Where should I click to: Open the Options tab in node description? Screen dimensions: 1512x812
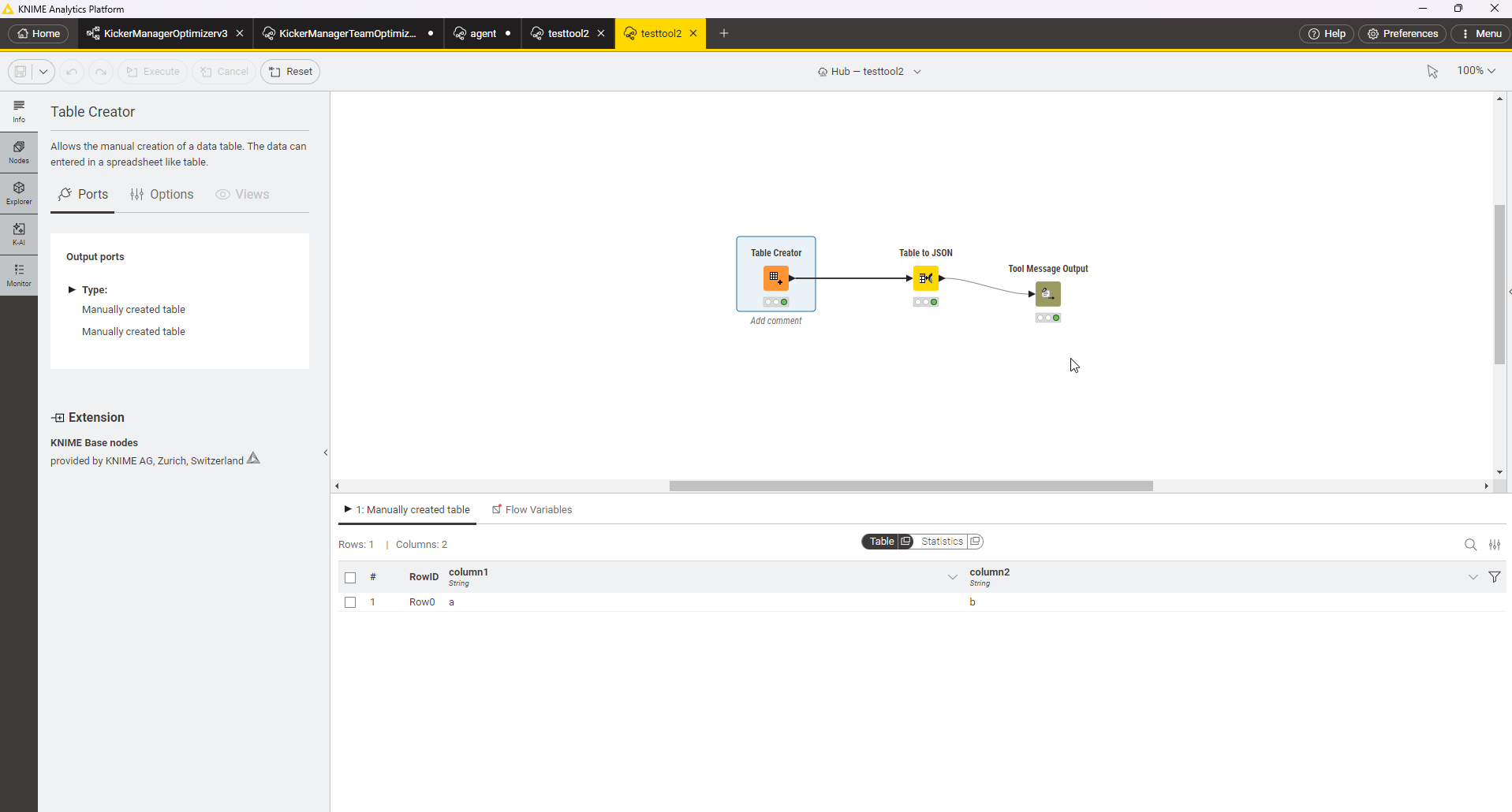[x=162, y=195]
